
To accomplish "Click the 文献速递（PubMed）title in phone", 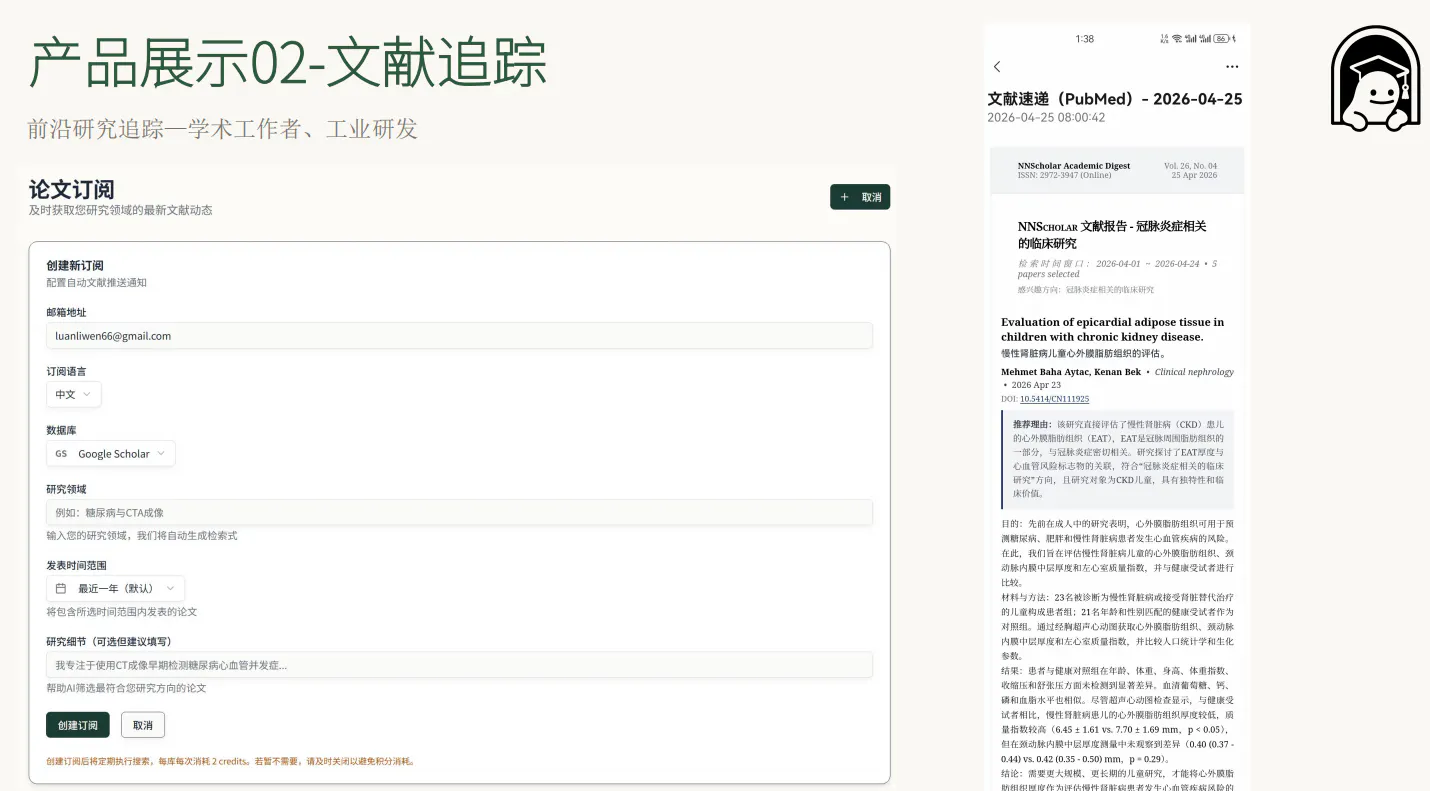I will 1114,99.
